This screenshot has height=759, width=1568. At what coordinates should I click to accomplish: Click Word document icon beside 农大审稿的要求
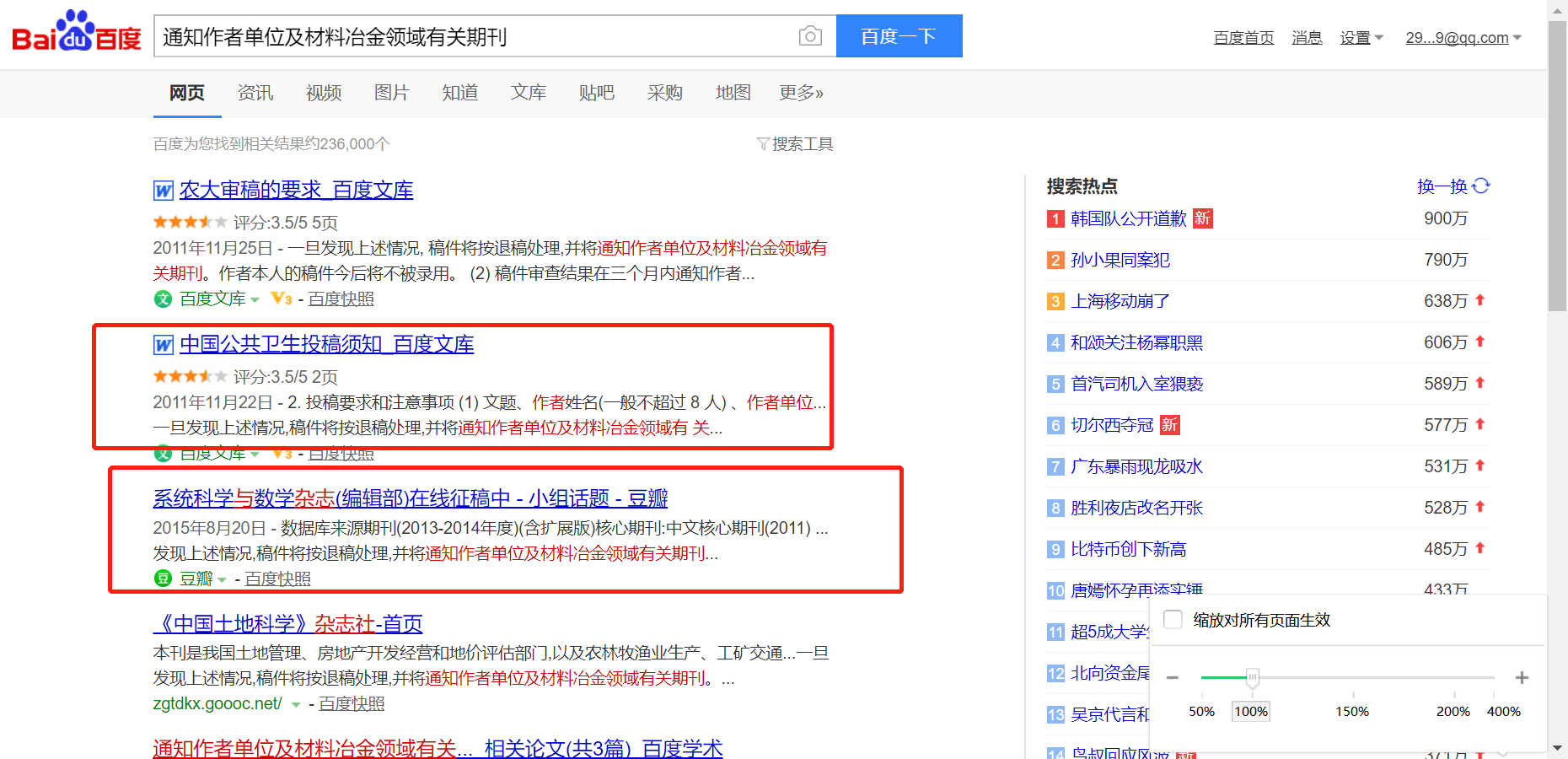(164, 191)
